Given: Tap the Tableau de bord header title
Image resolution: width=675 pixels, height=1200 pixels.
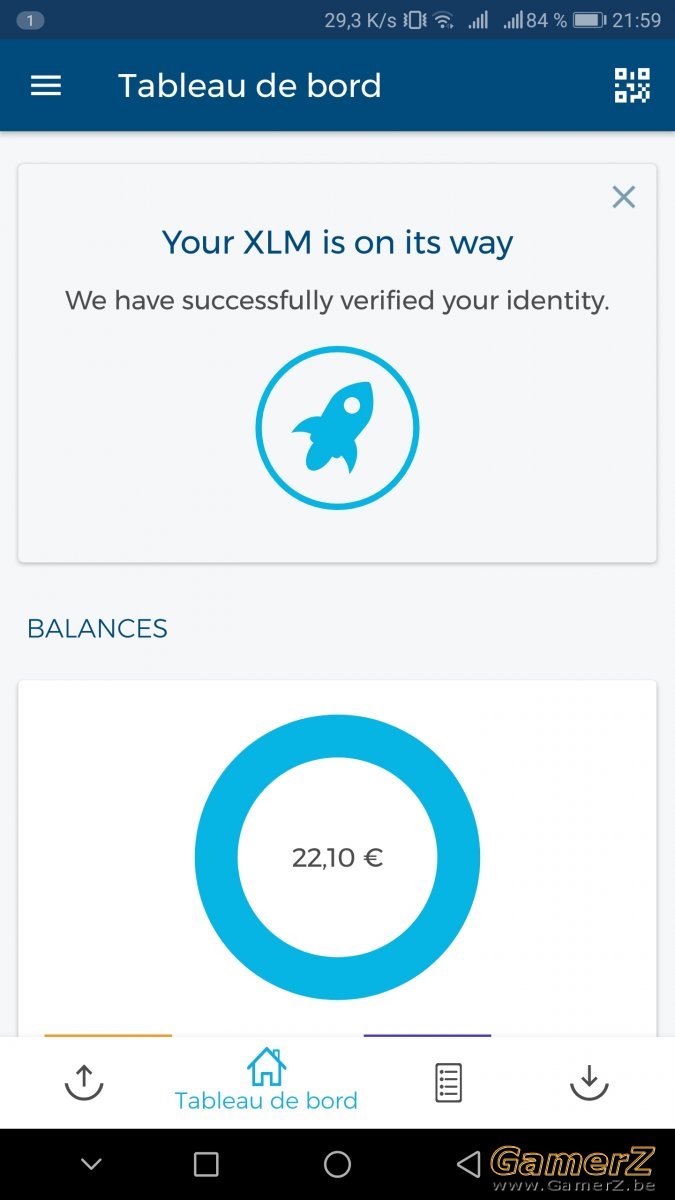Looking at the screenshot, I should [x=250, y=86].
